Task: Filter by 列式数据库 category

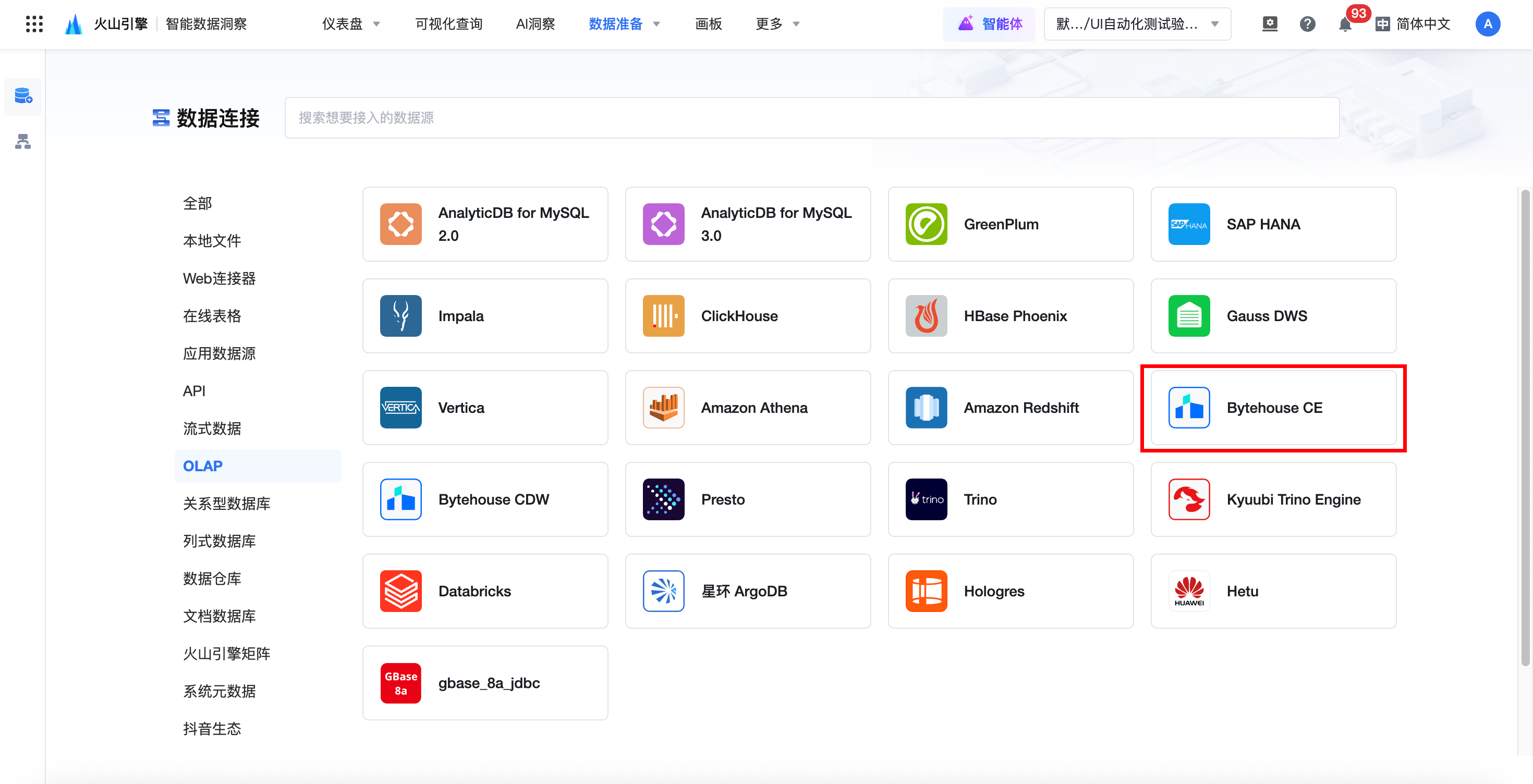Action: 219,541
